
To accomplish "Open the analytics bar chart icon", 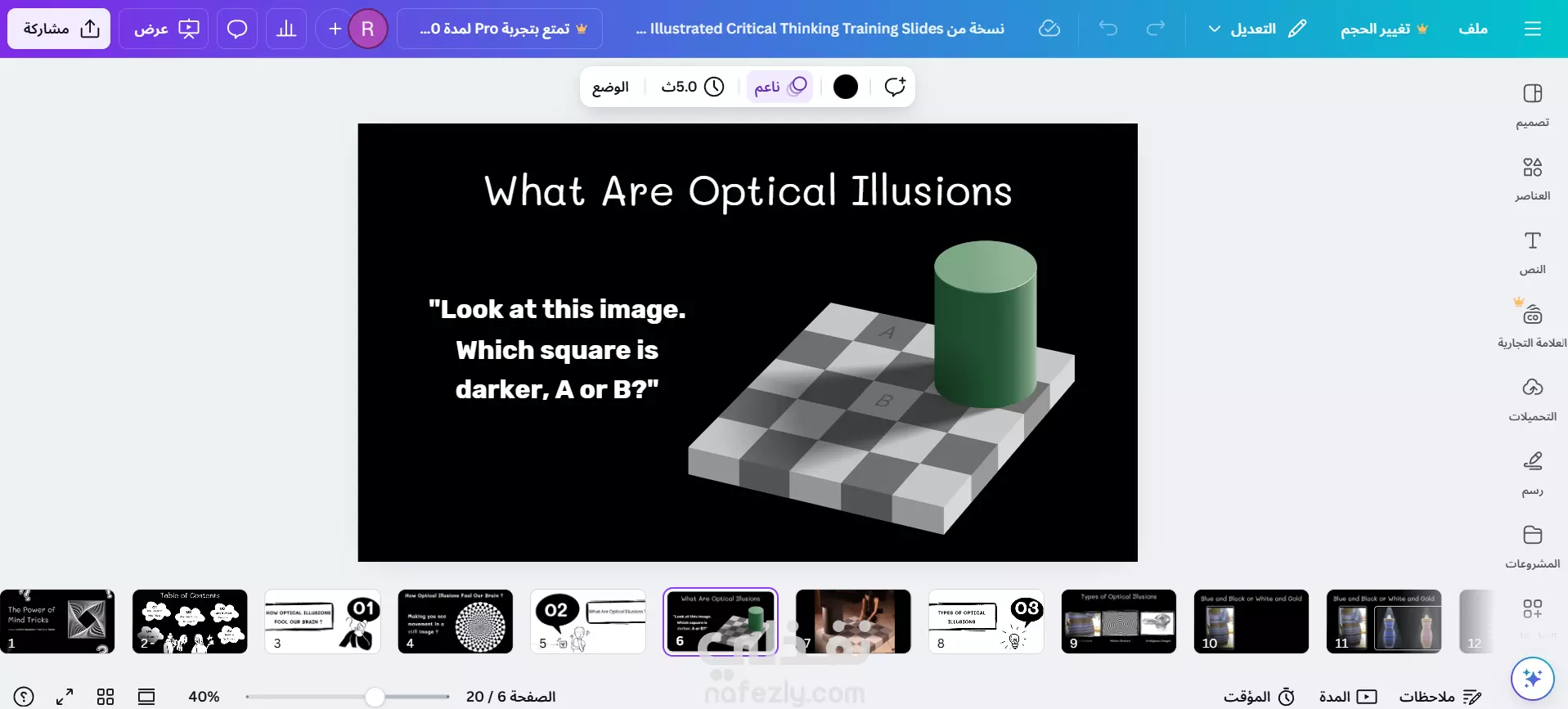I will click(286, 29).
